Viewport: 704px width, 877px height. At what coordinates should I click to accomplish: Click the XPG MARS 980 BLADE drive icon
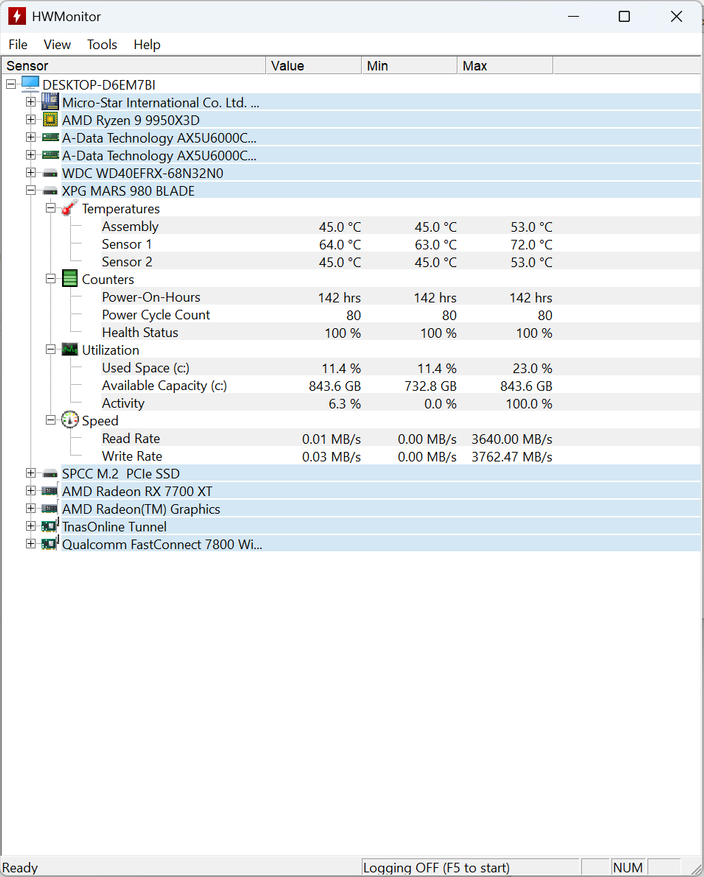50,191
